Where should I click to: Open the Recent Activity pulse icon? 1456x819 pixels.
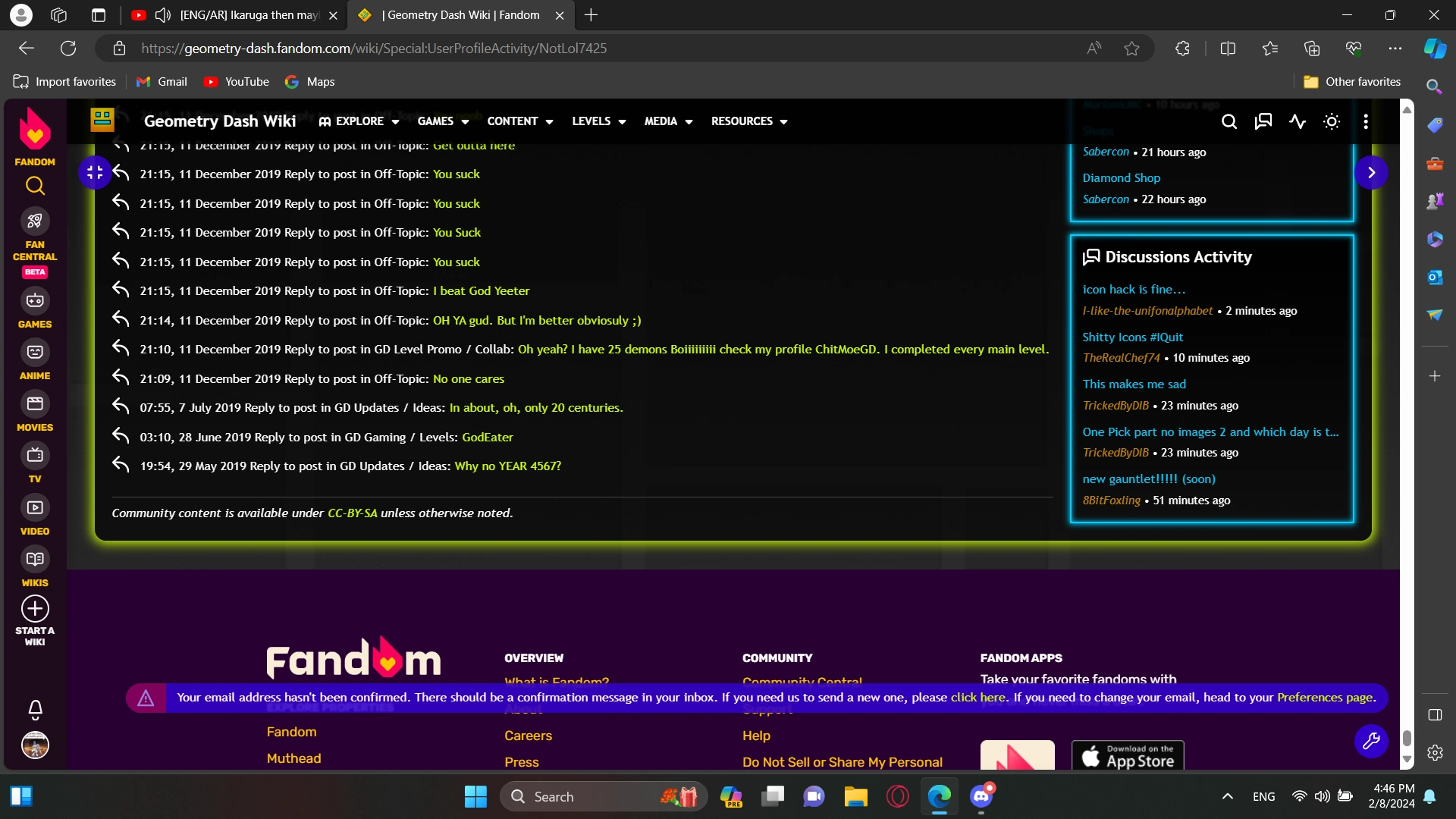click(x=1298, y=121)
